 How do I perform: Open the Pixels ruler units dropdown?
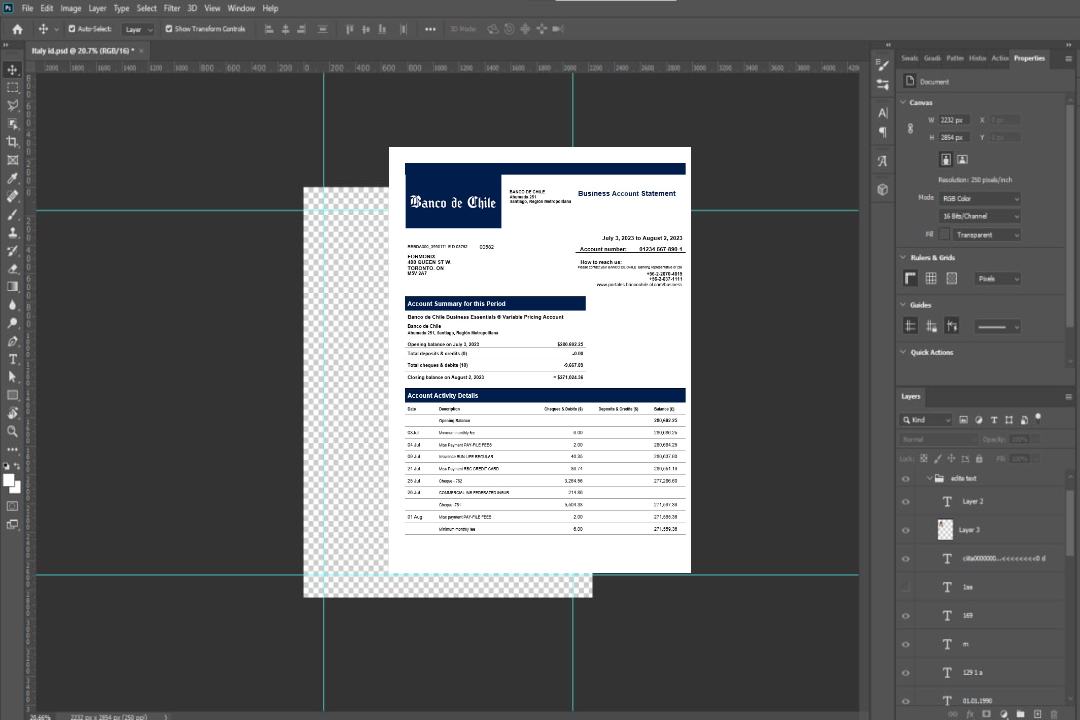click(x=998, y=279)
